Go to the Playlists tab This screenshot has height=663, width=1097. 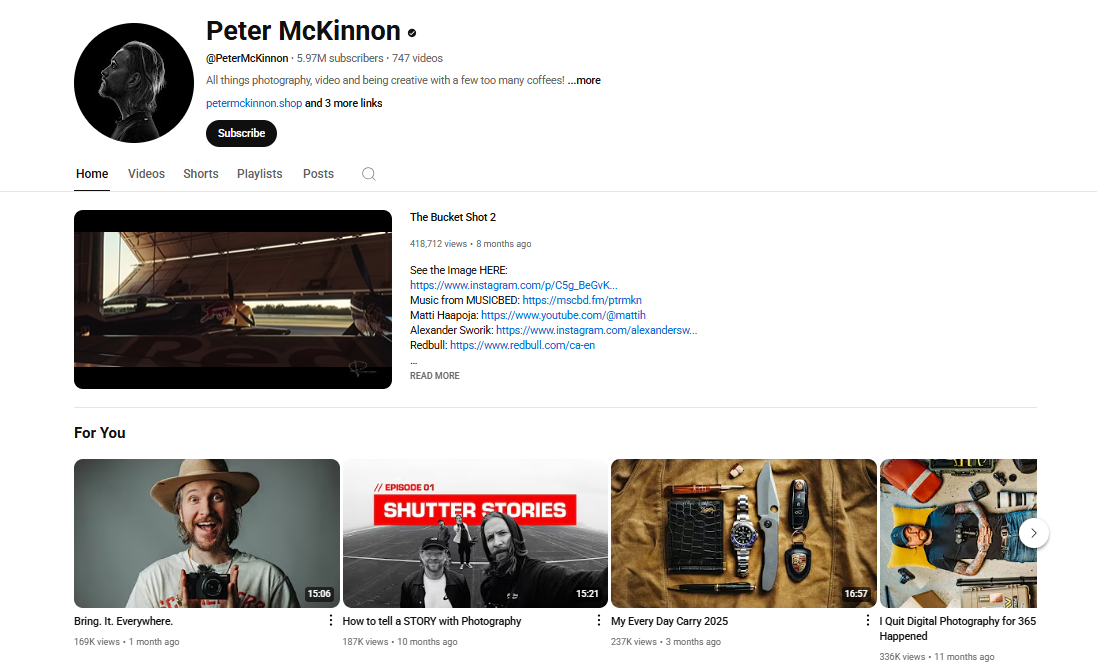[260, 173]
